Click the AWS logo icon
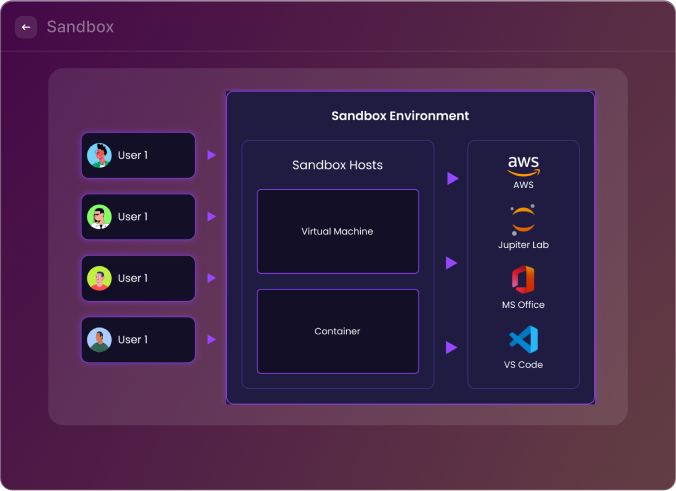This screenshot has width=676, height=491. [x=523, y=165]
